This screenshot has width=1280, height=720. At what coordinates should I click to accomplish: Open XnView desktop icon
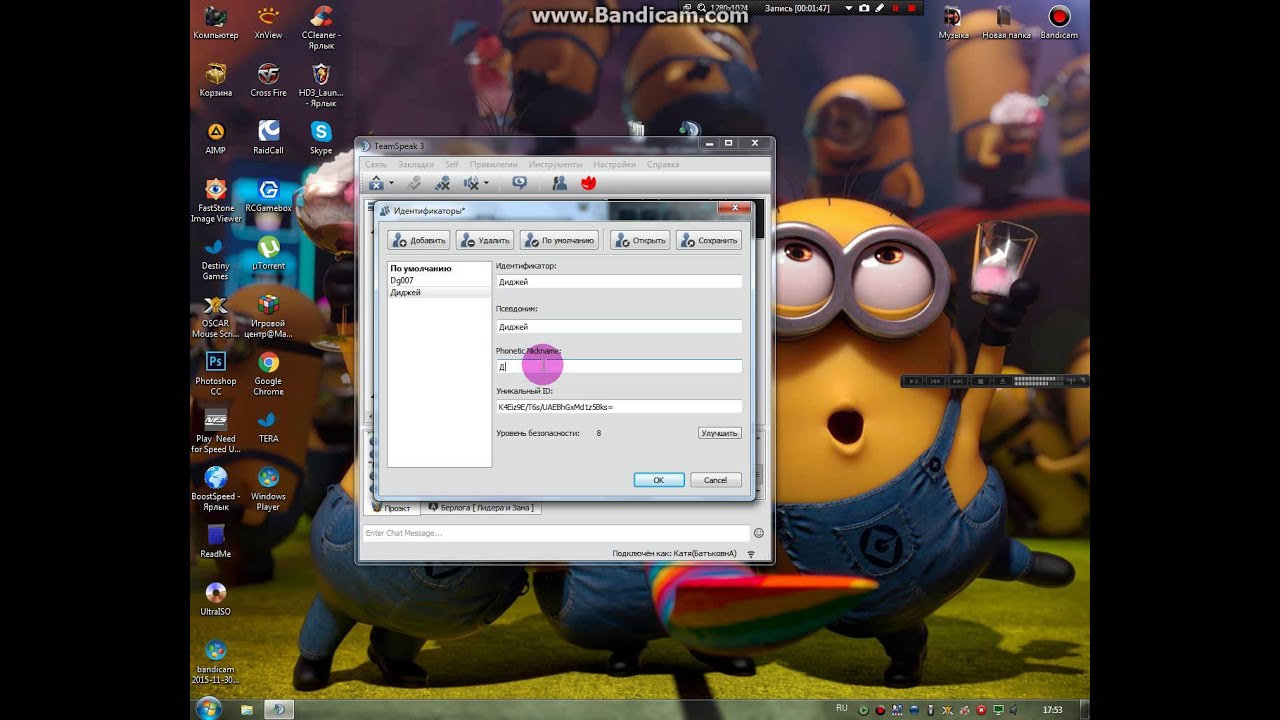(x=268, y=23)
